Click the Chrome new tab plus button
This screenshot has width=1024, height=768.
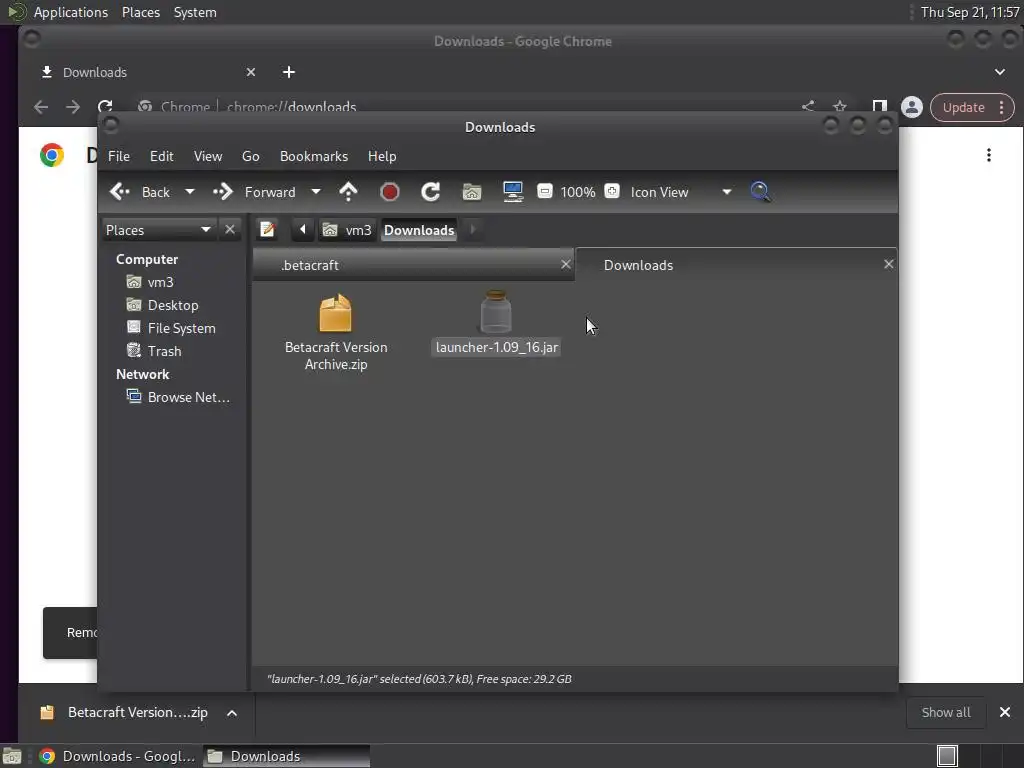pos(289,72)
